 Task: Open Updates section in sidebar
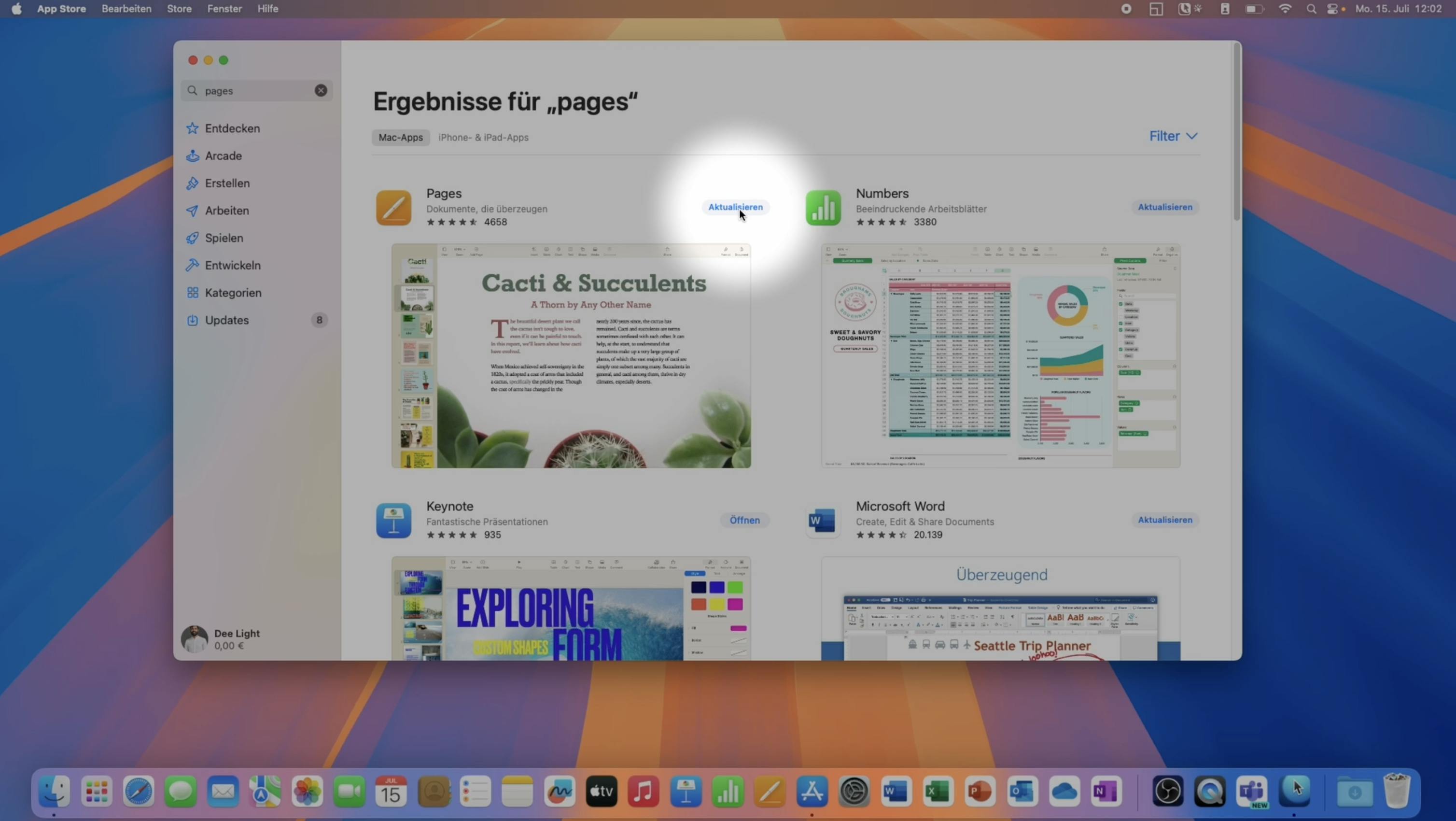[x=226, y=320]
